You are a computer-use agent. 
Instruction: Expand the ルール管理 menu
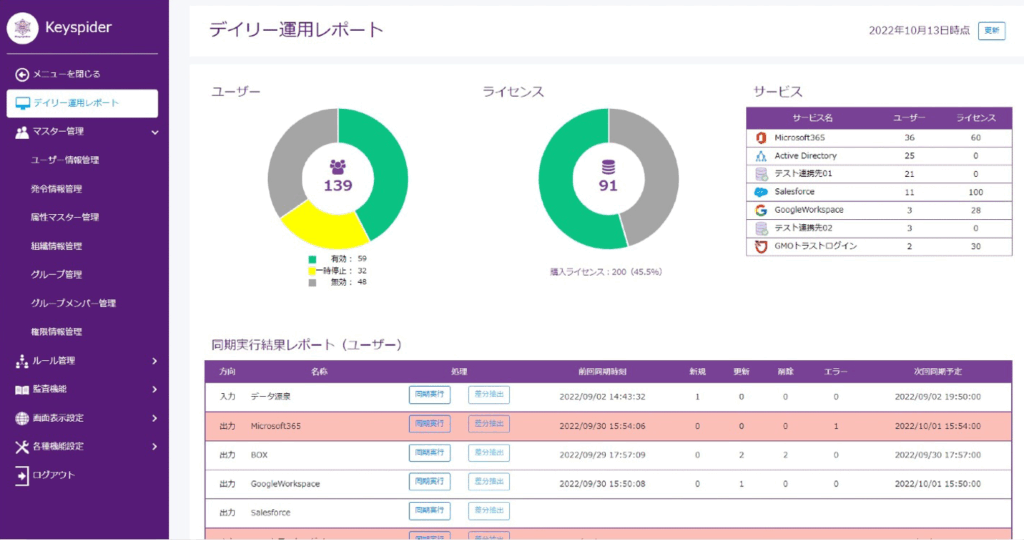click(x=154, y=361)
